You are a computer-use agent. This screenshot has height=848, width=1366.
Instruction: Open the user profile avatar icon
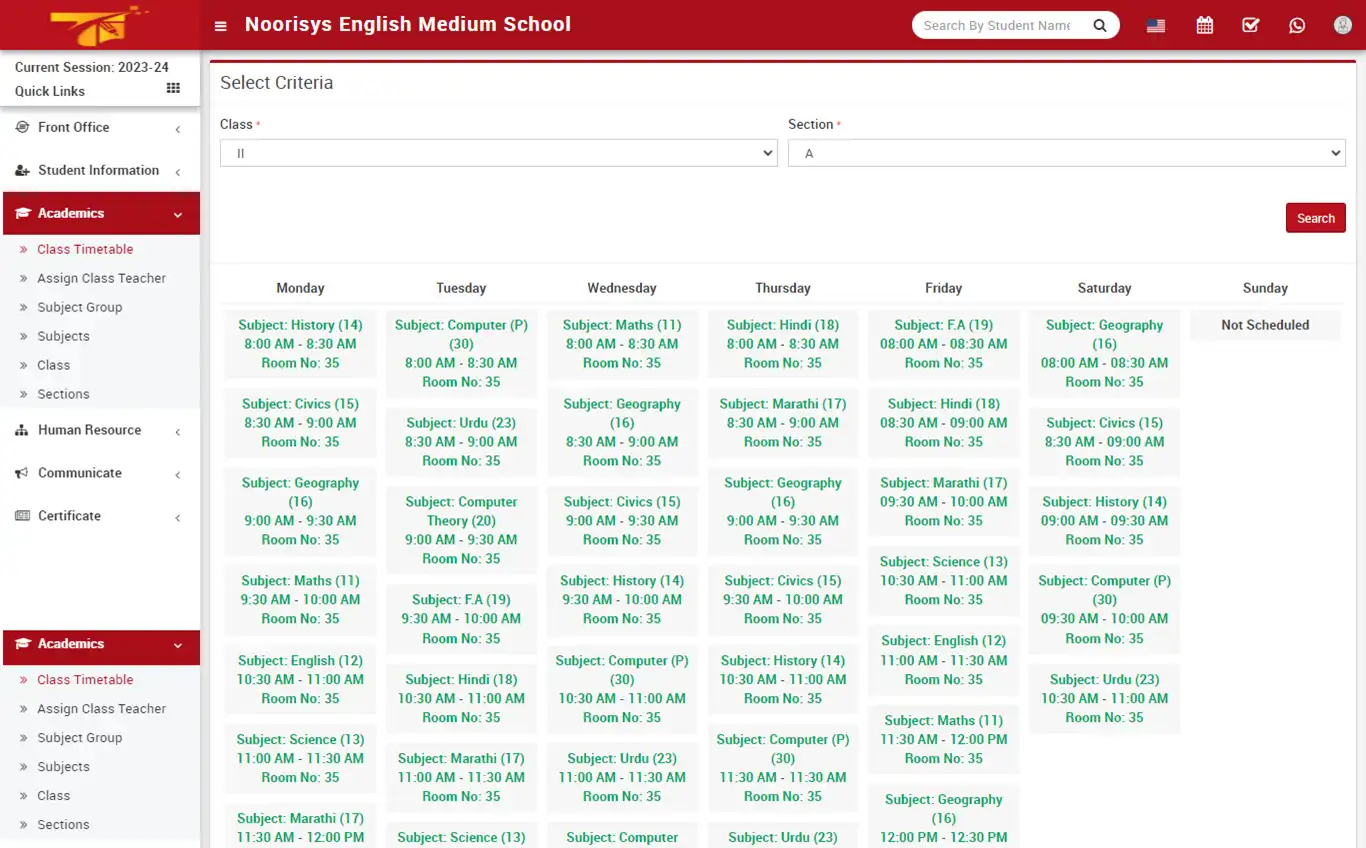(1342, 25)
